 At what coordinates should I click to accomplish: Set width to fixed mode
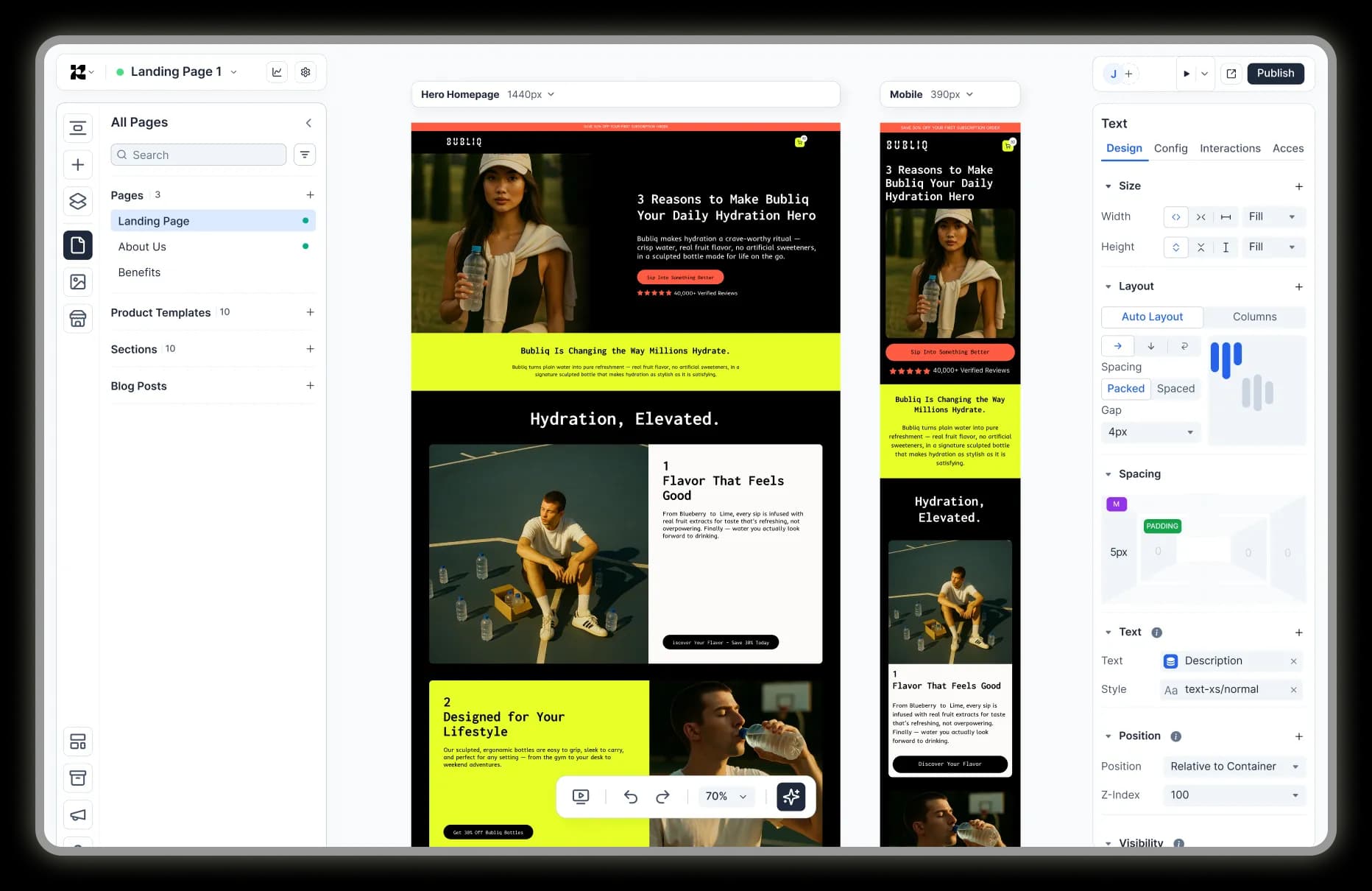click(1226, 217)
